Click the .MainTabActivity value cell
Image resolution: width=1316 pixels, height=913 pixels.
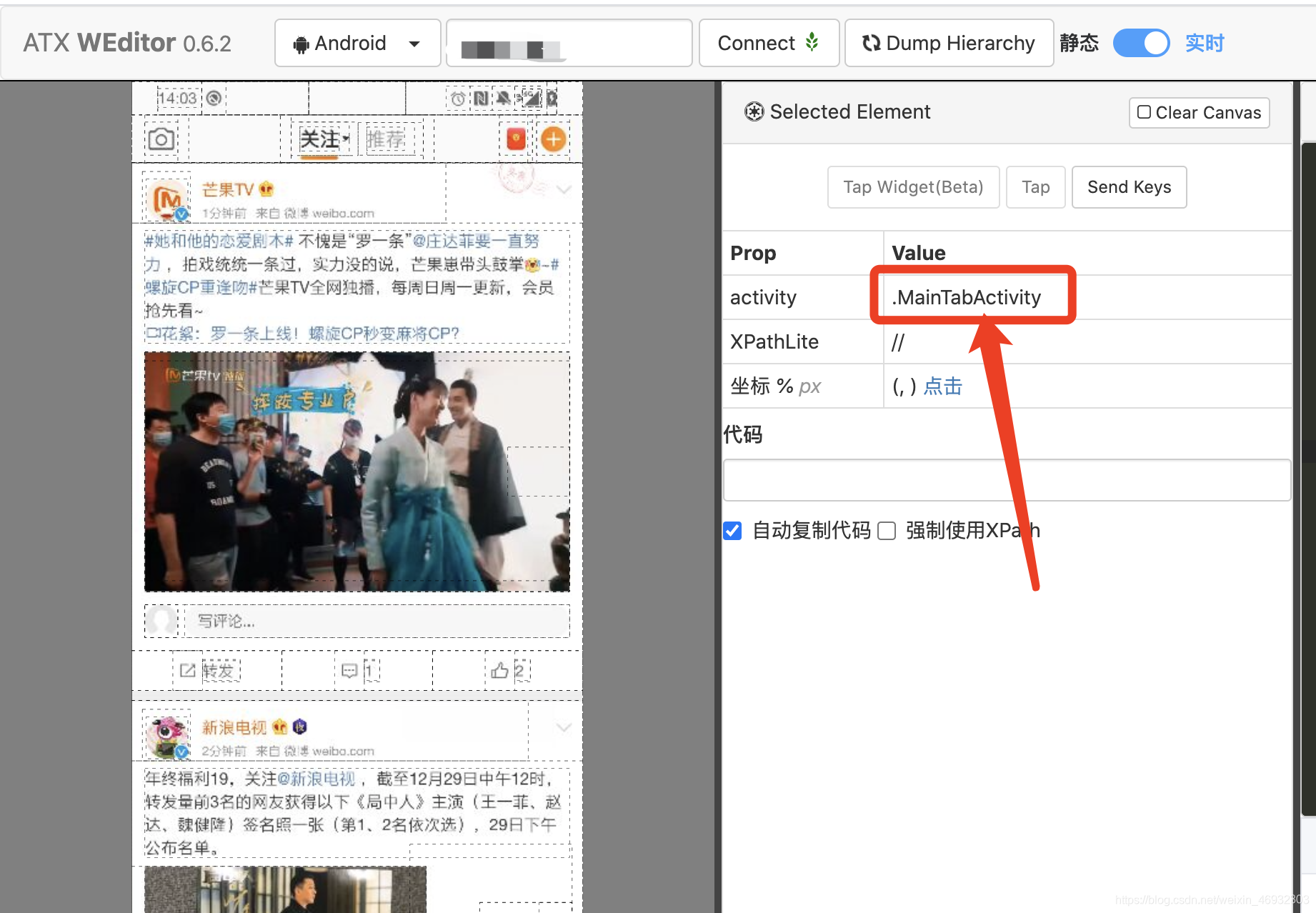[x=1087, y=297]
